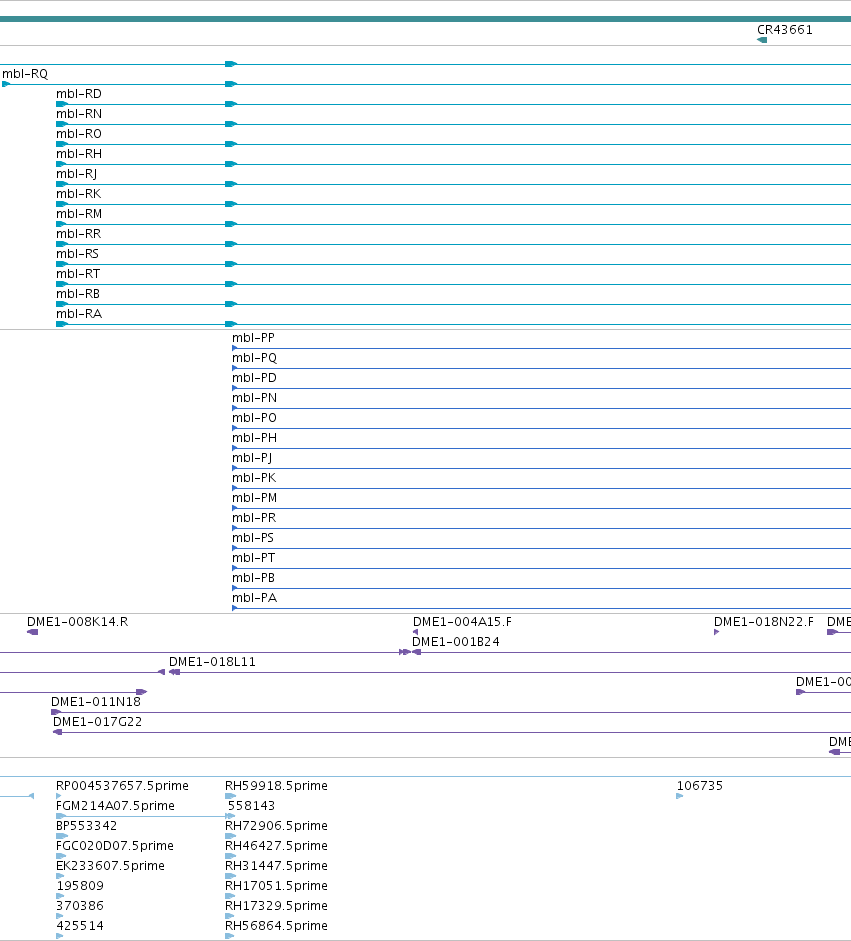Open the 425514 EST feature
Screen dimensions: 851x941
click(80, 926)
